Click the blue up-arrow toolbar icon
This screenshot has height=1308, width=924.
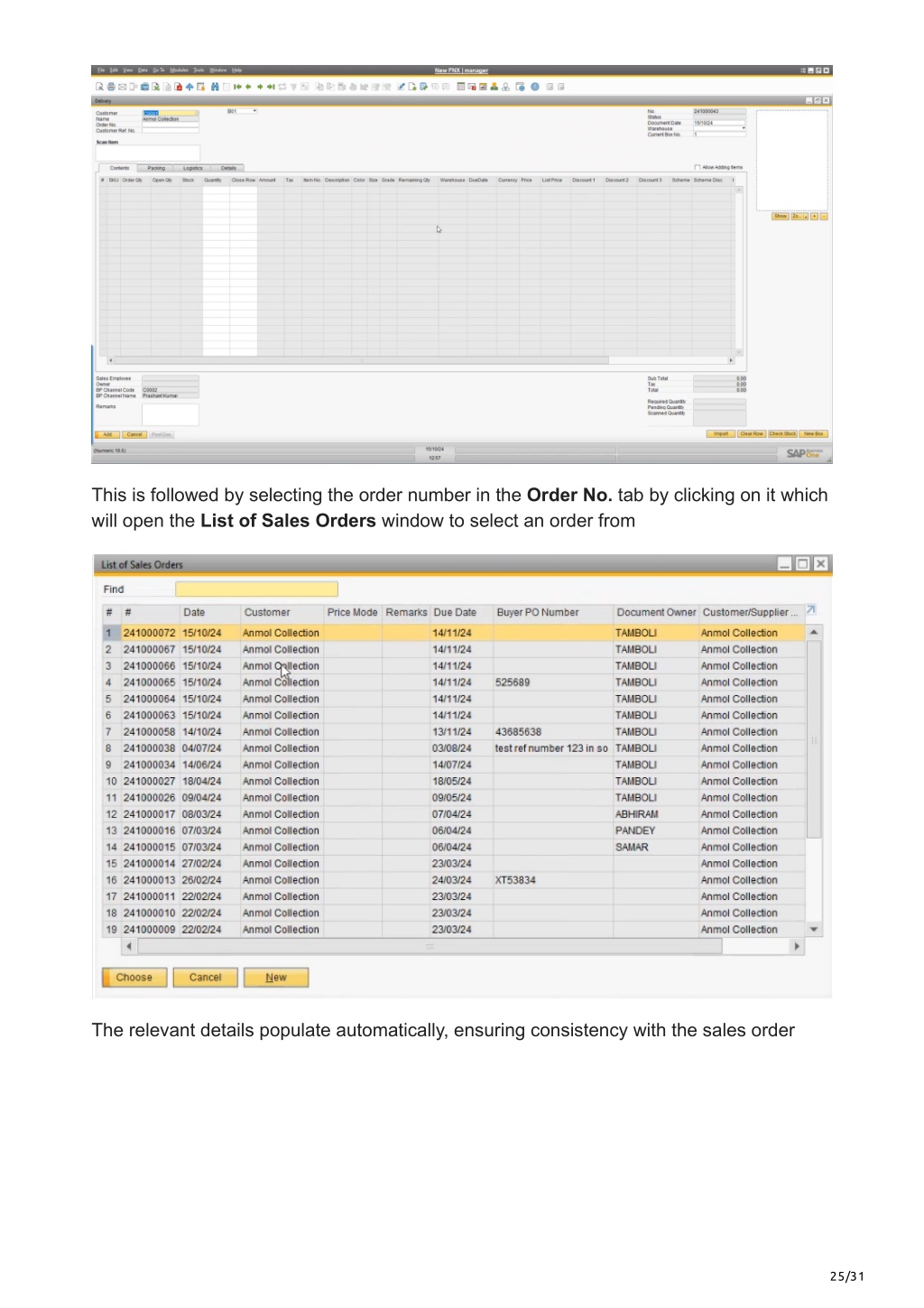[x=189, y=87]
